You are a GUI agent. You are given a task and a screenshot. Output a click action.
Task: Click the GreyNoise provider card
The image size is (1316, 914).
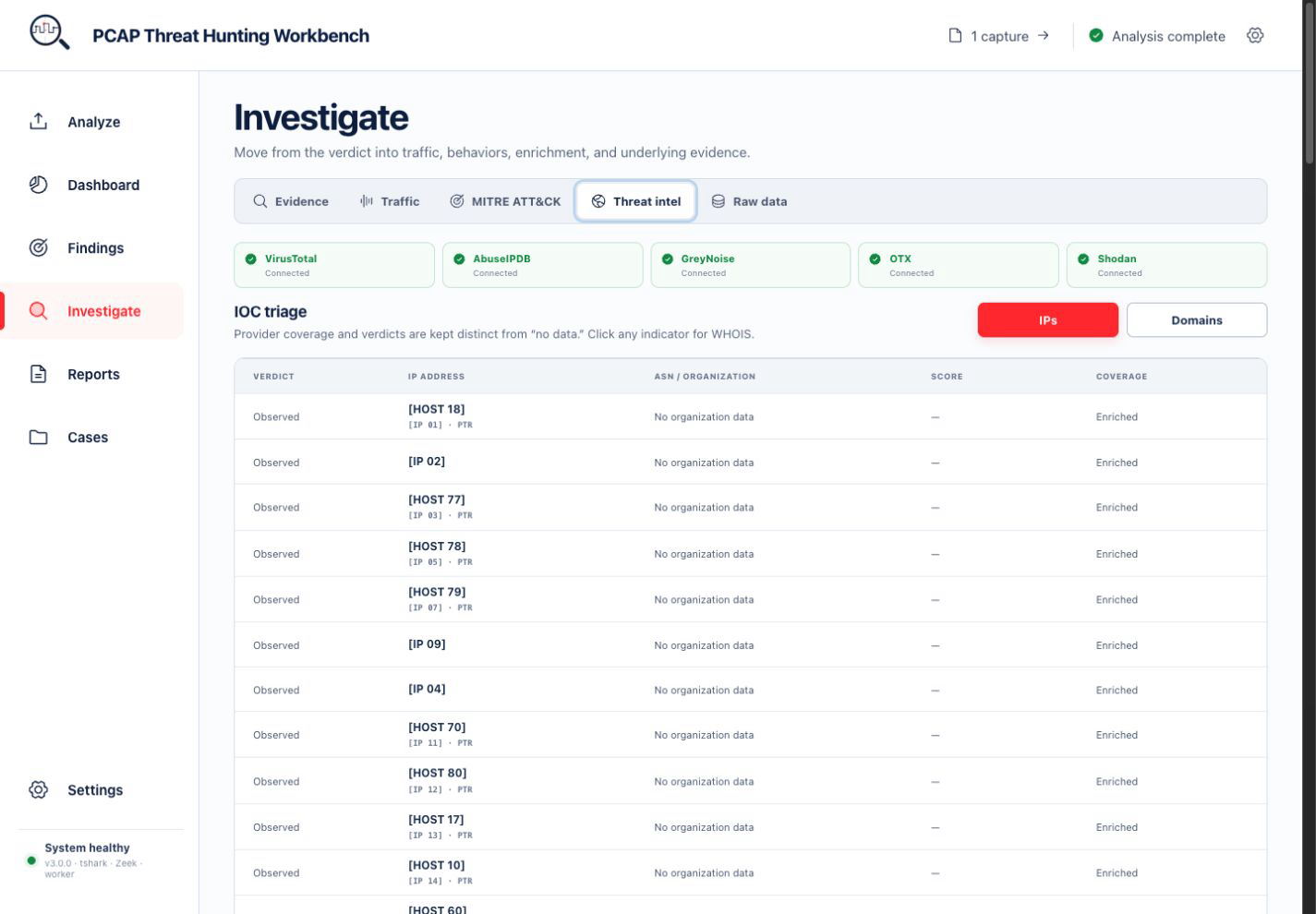[x=751, y=265]
